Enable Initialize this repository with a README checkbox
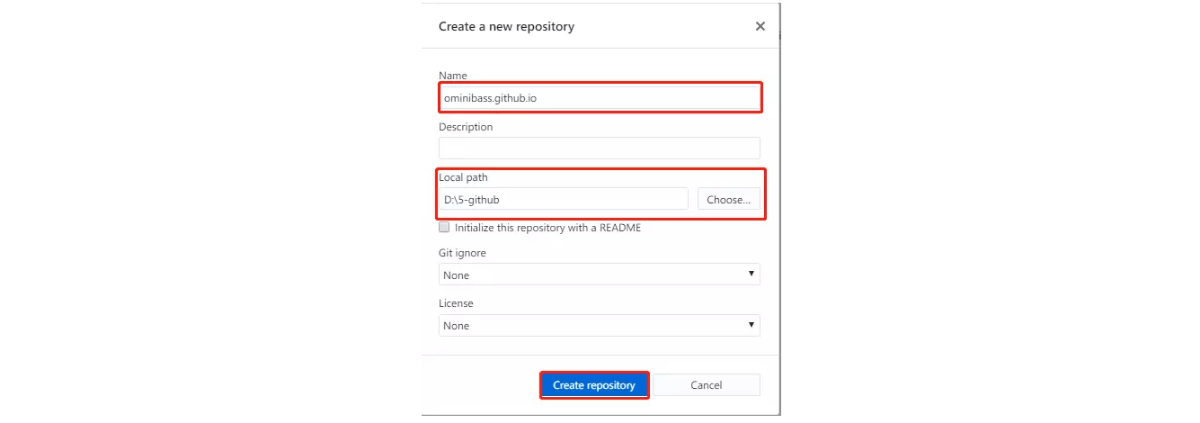The image size is (1200, 423). click(445, 227)
